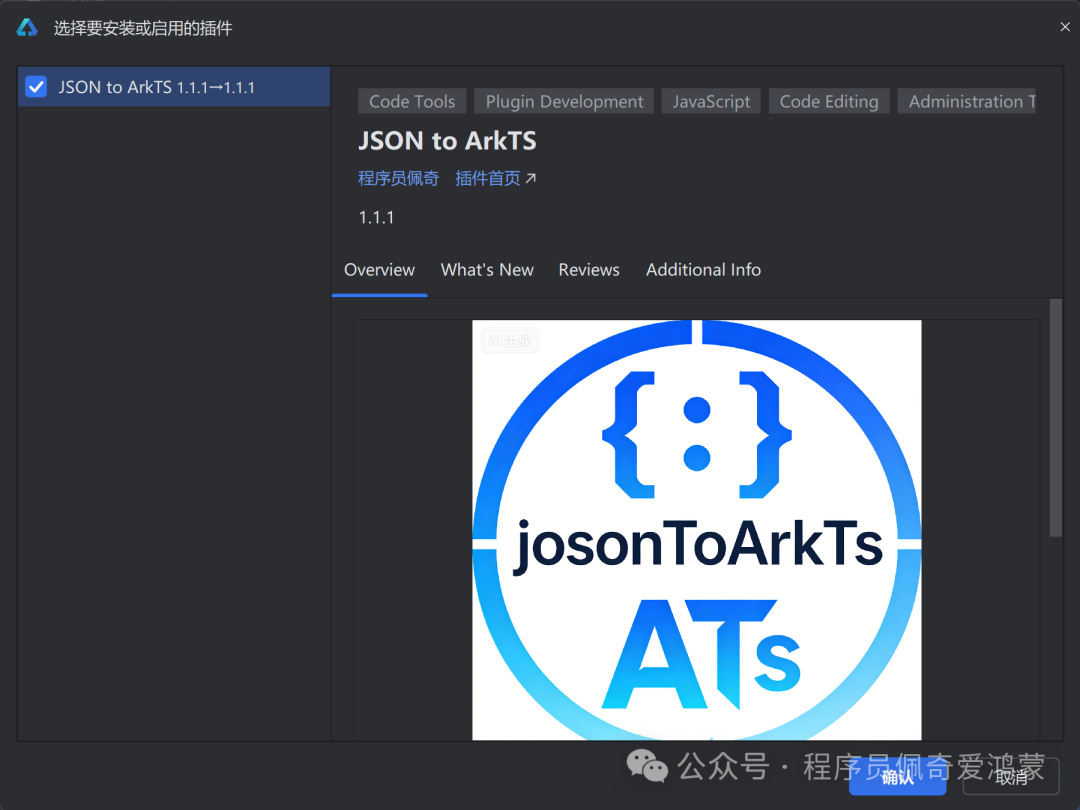Click the Administration tag
This screenshot has width=1080, height=810.
(x=966, y=101)
